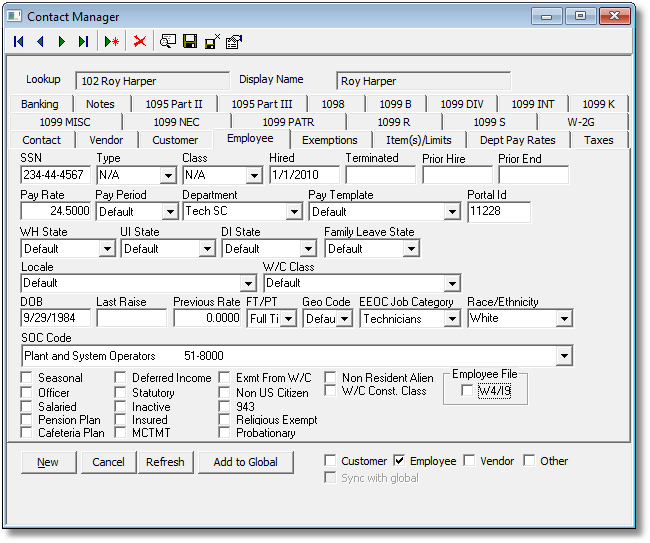
Task: Open the Type dropdown
Action: (x=168, y=175)
